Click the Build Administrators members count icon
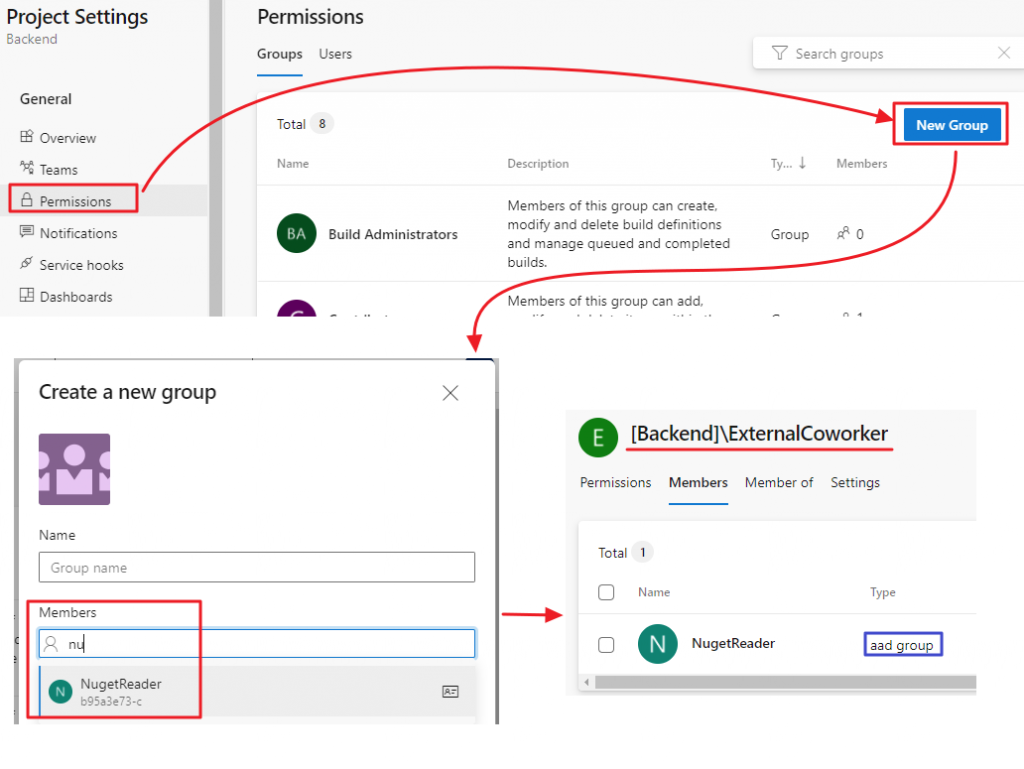This screenshot has height=769, width=1024. [843, 233]
